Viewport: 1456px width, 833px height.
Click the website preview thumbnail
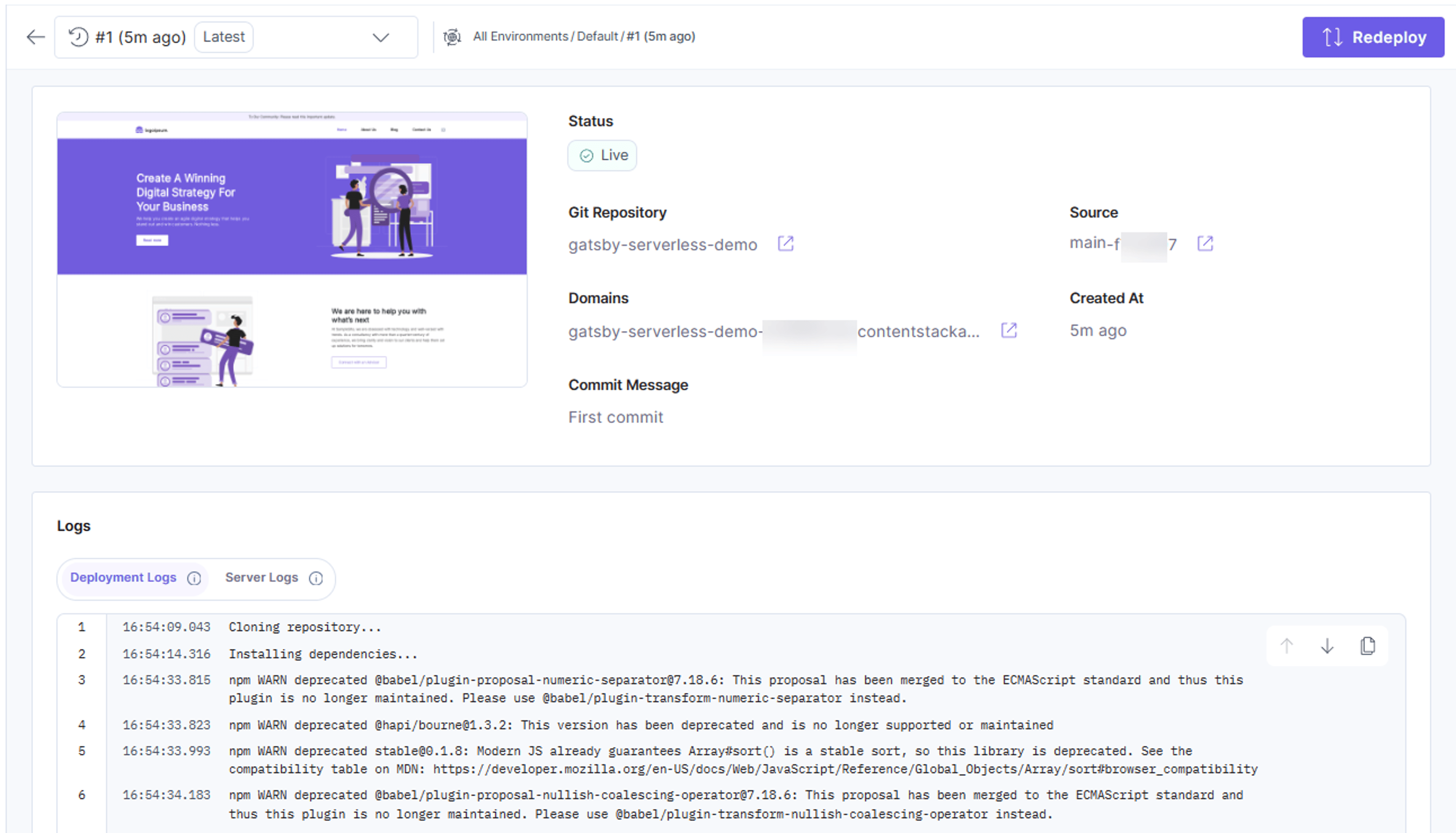[292, 250]
